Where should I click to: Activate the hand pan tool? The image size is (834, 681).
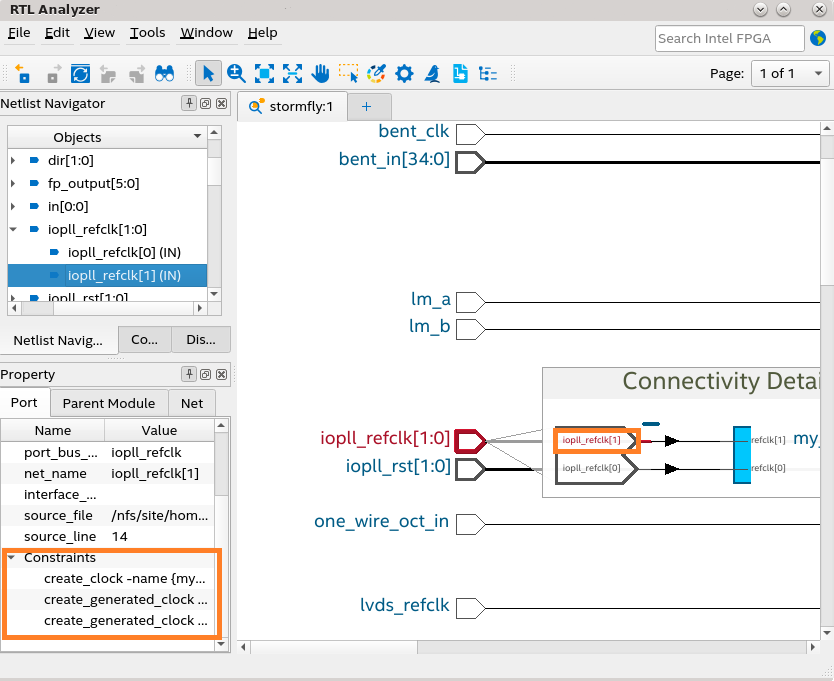pyautogui.click(x=320, y=74)
